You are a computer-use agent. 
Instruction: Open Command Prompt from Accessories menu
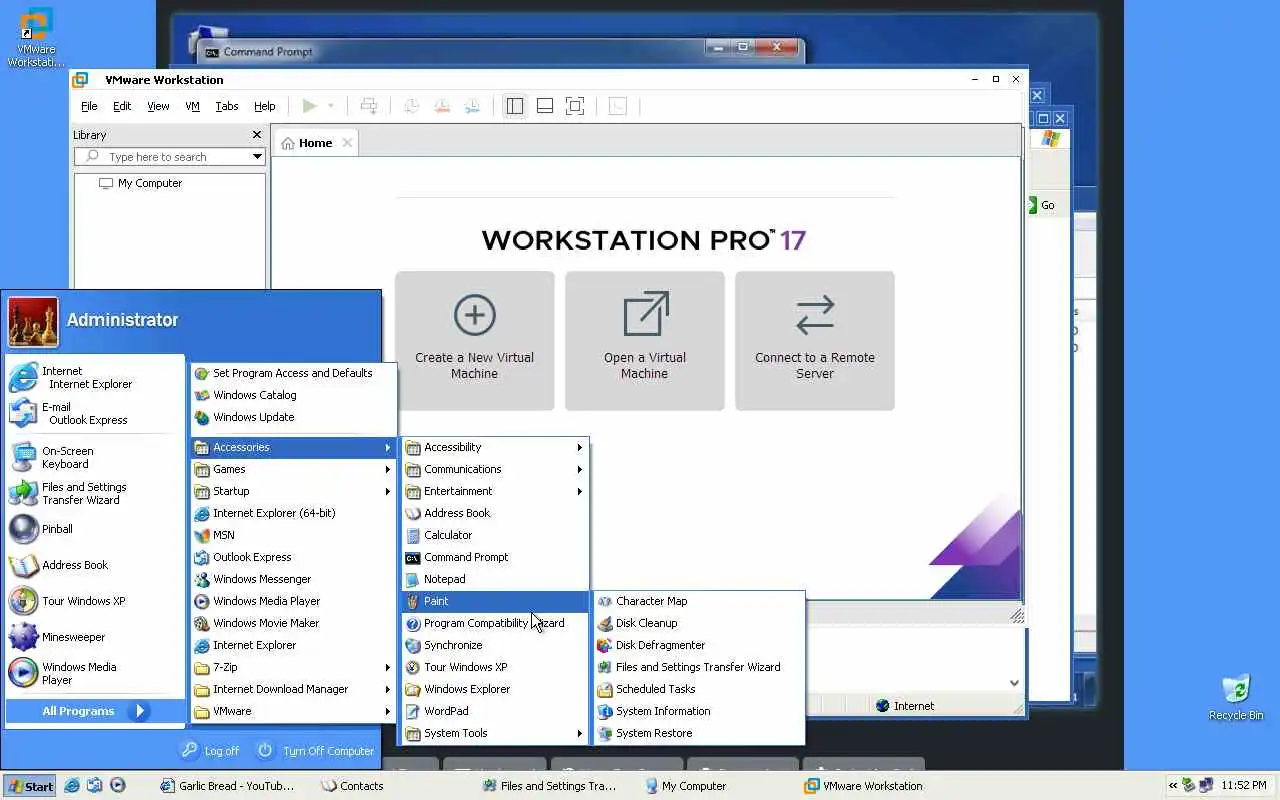tap(495, 557)
